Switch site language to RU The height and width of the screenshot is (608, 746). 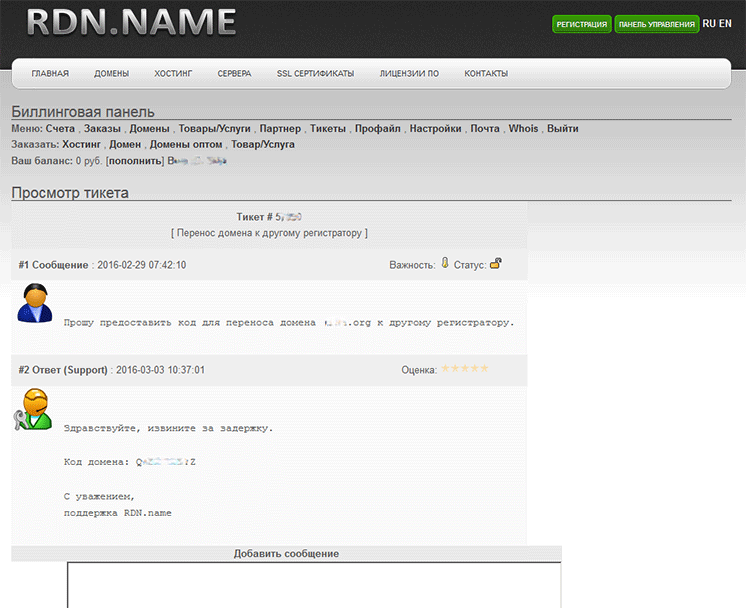[x=709, y=23]
